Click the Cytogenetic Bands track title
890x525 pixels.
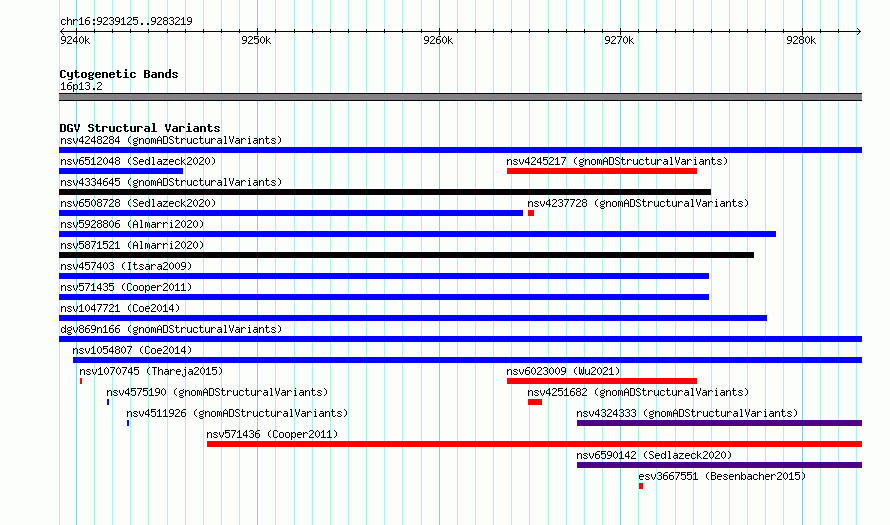tap(119, 74)
